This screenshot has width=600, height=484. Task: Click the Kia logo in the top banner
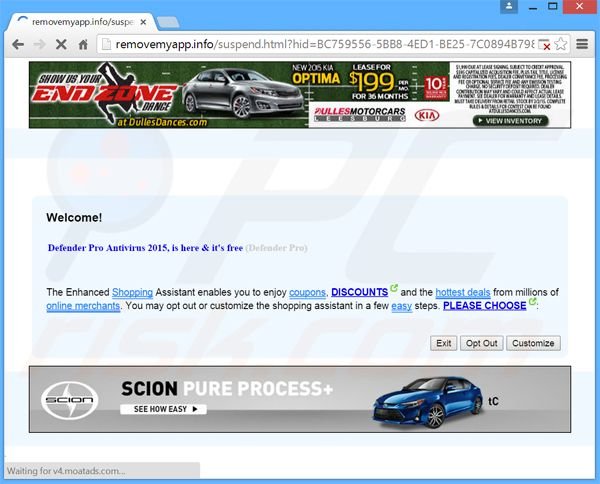[427, 115]
